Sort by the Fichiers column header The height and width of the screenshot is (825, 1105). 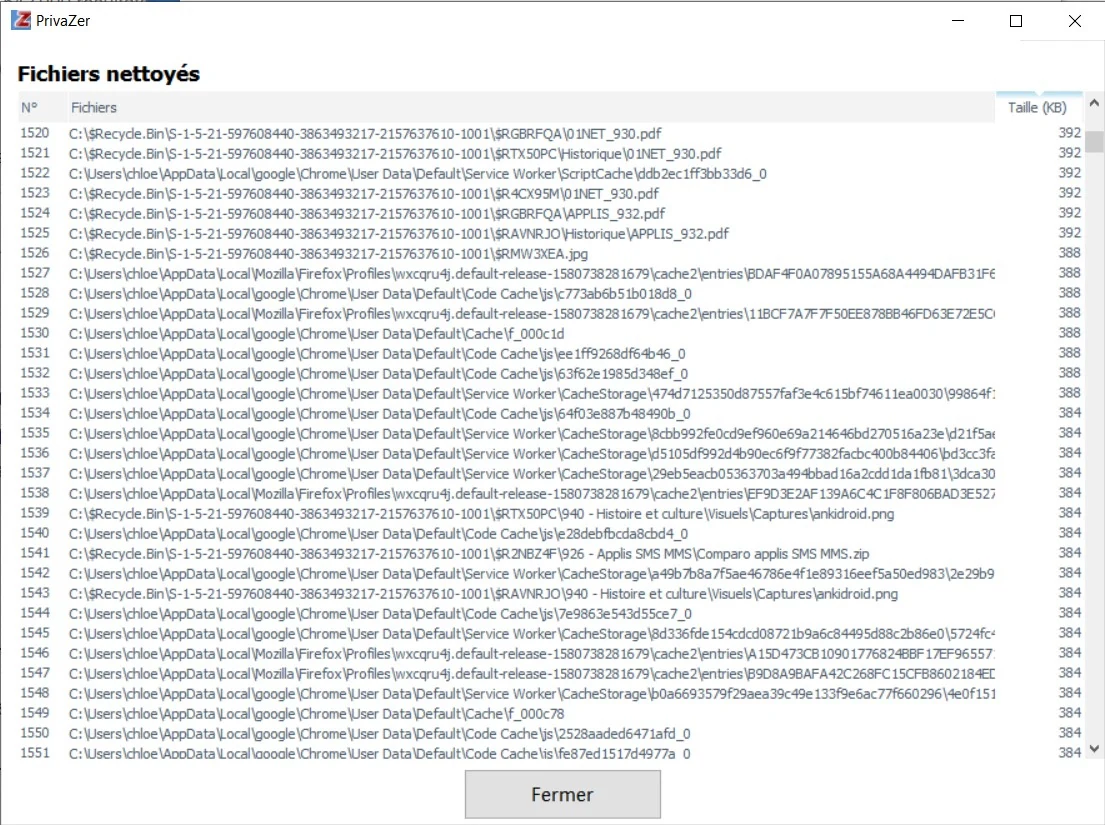point(531,107)
